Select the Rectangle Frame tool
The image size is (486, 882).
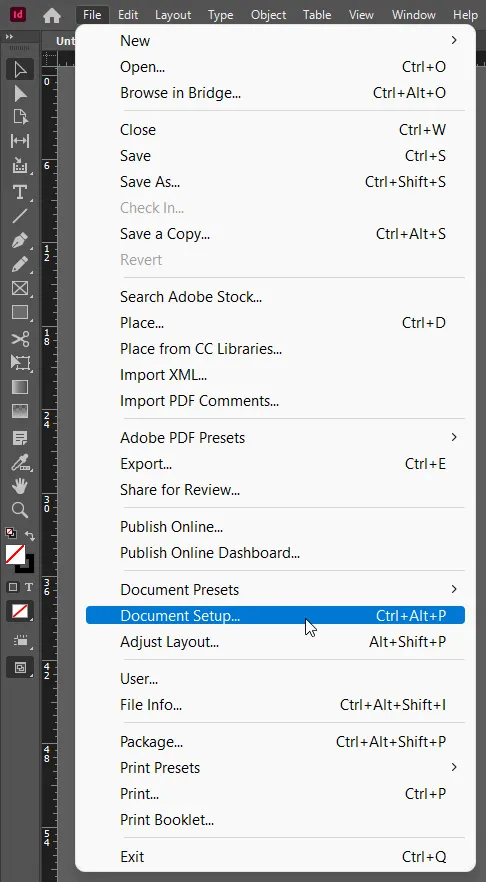click(x=20, y=289)
